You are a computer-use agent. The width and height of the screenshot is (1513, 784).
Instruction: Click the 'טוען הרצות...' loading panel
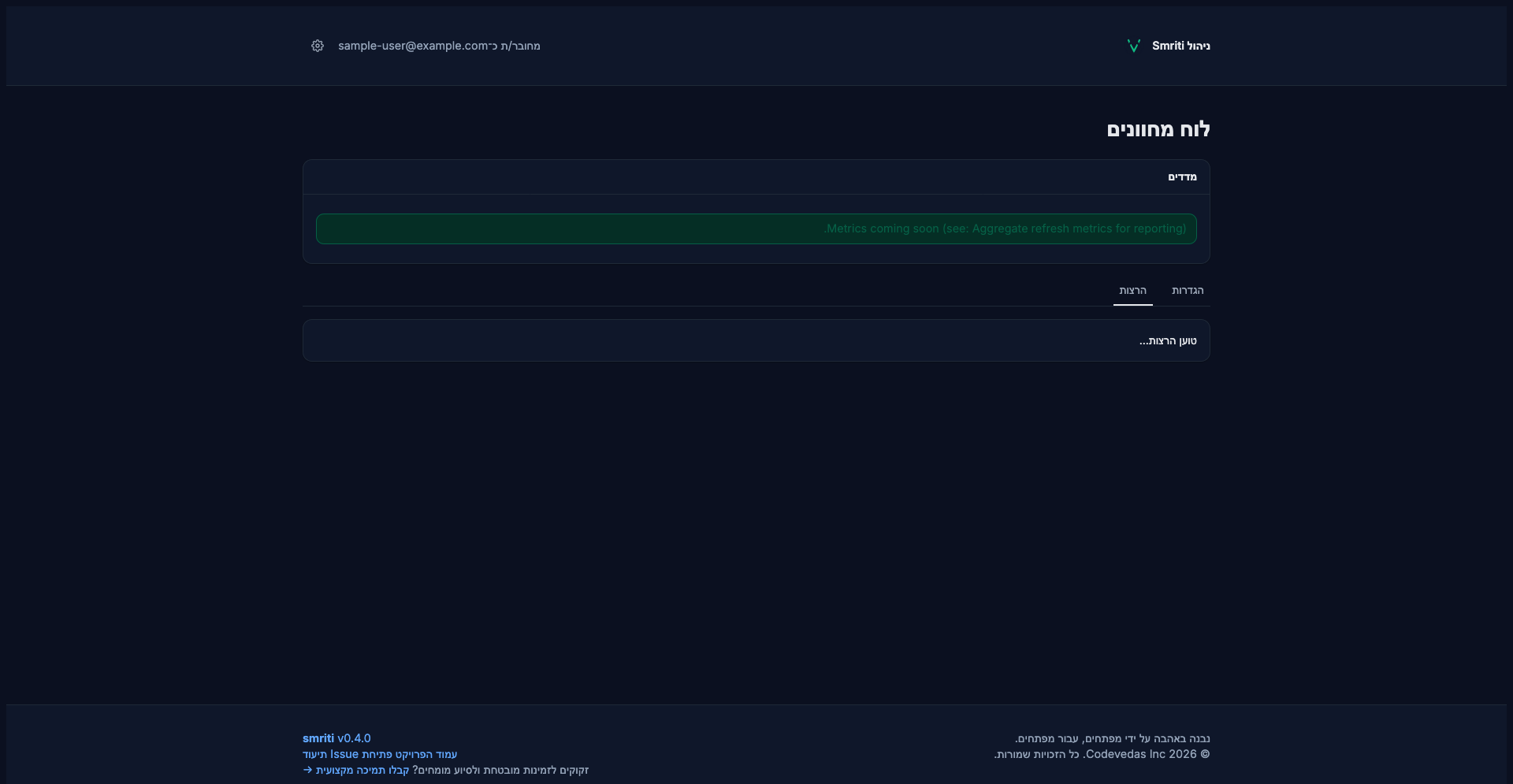click(x=756, y=340)
